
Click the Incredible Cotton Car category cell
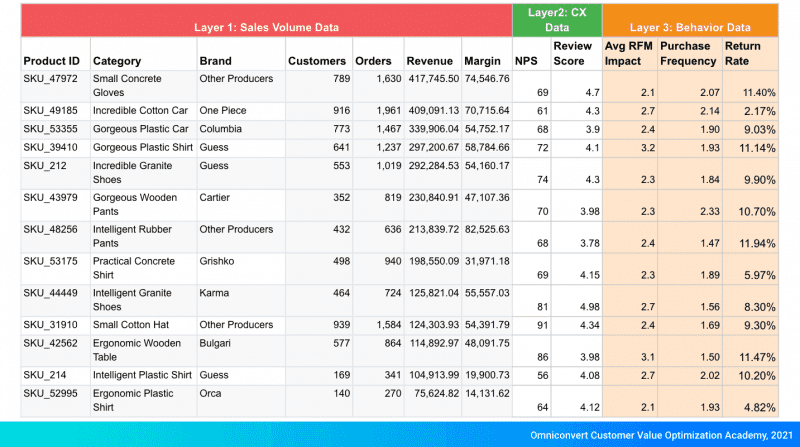point(139,110)
